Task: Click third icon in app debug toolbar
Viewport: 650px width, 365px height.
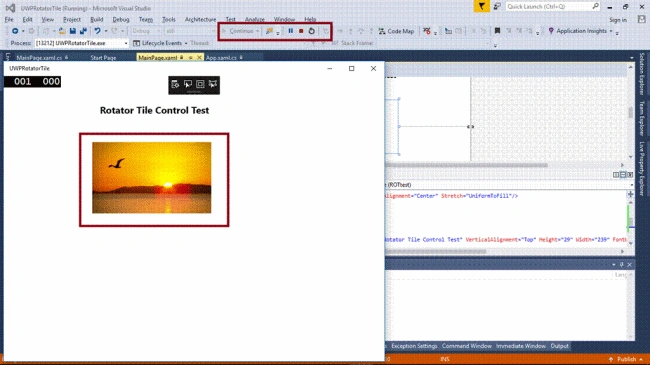Action: point(200,84)
